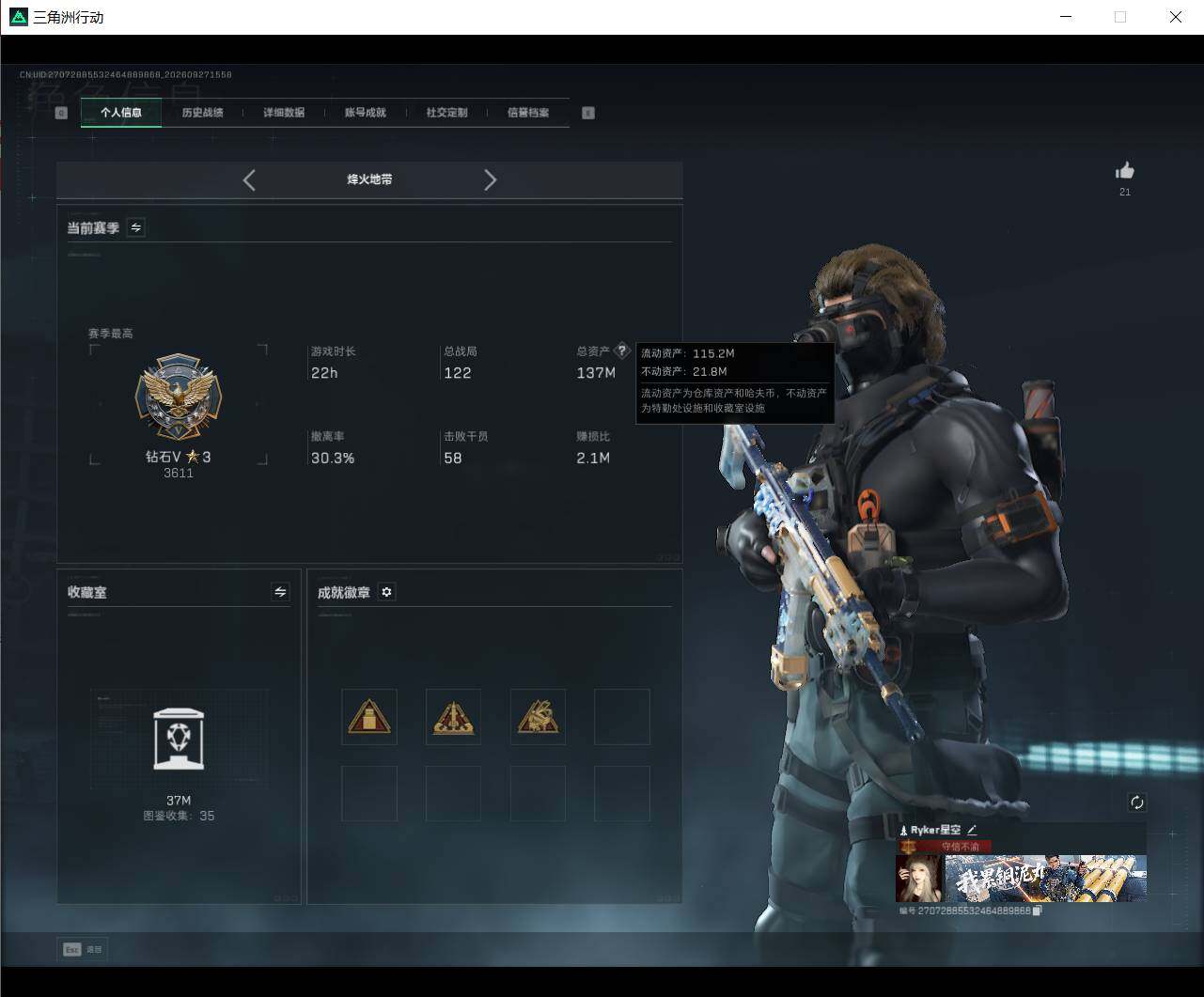This screenshot has width=1204, height=997.
Task: Edit nickname with the pencil icon
Action: coord(972,830)
